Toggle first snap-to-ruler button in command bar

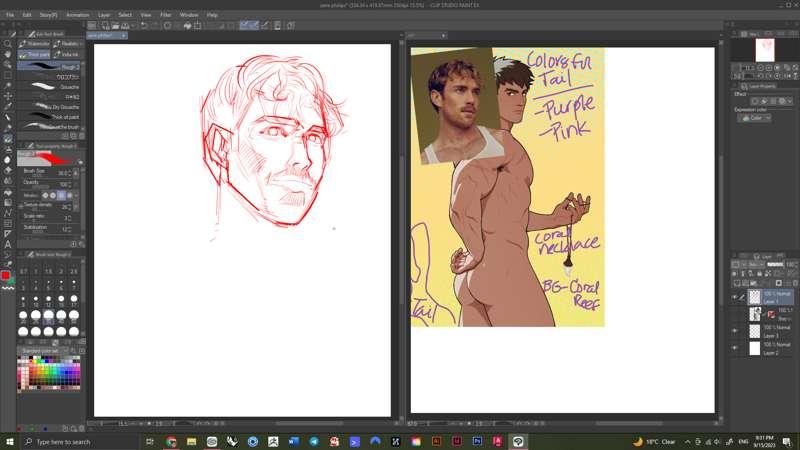pos(244,26)
